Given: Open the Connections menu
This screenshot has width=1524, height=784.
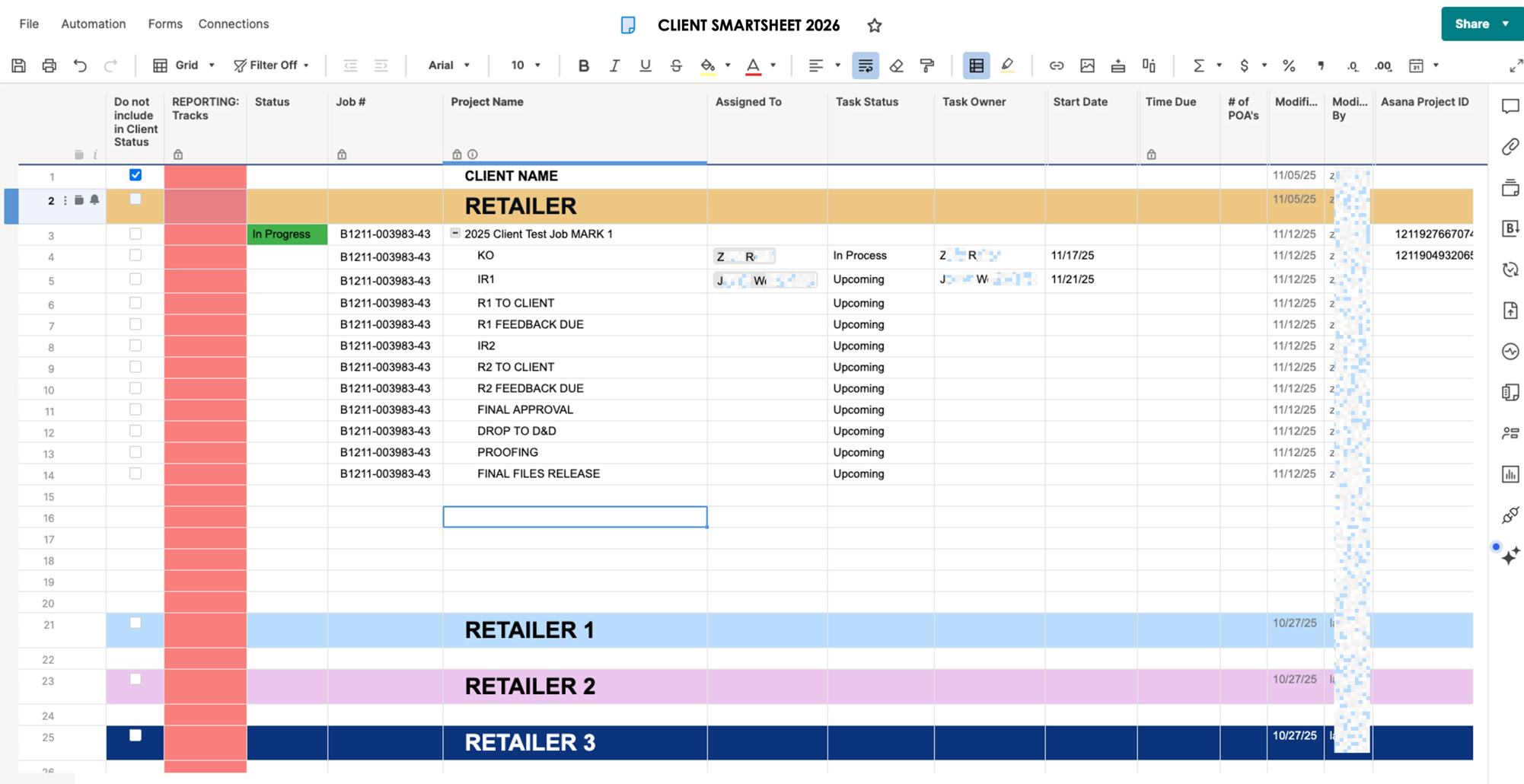Looking at the screenshot, I should [233, 24].
